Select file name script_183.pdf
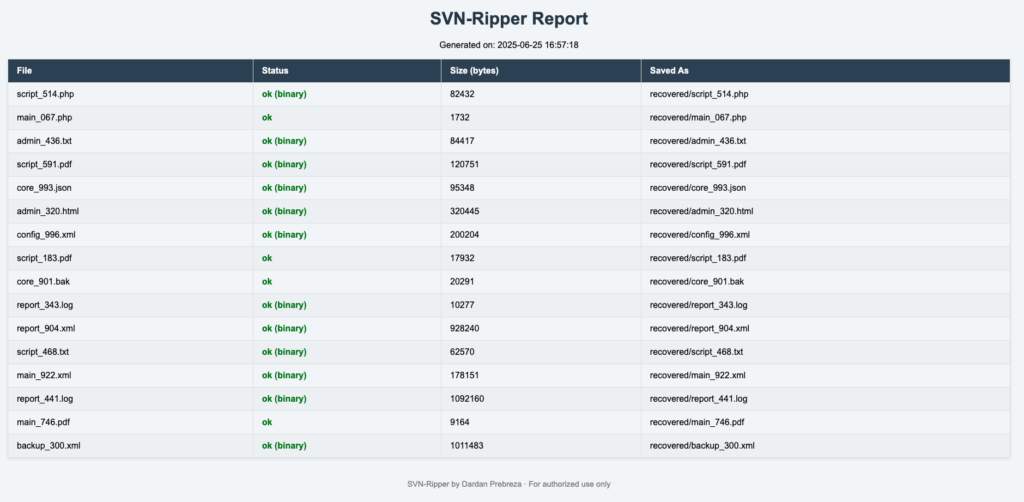1024x502 pixels. click(x=44, y=259)
